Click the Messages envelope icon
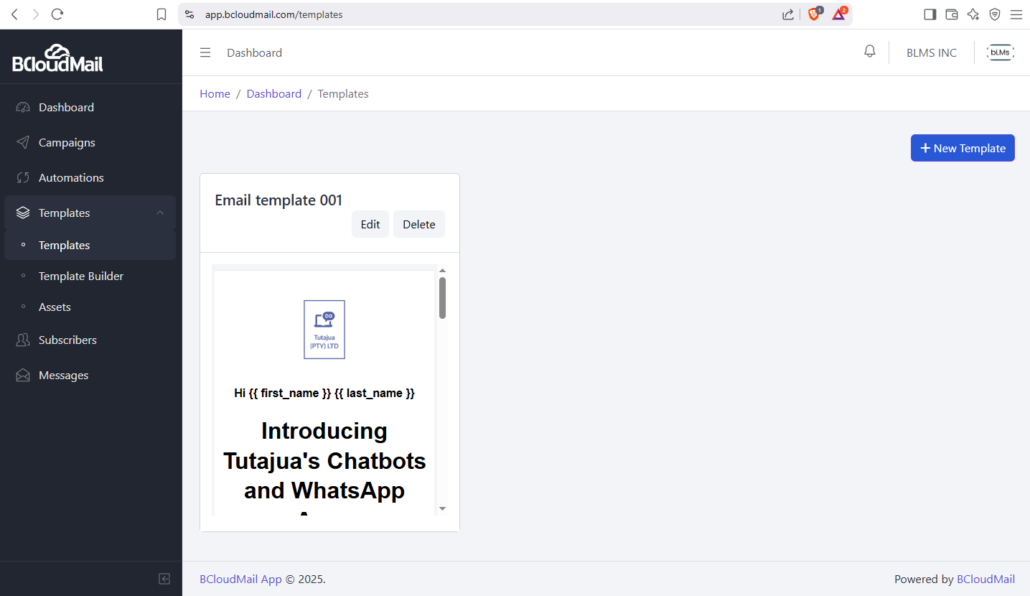This screenshot has width=1030, height=596. pyautogui.click(x=23, y=375)
